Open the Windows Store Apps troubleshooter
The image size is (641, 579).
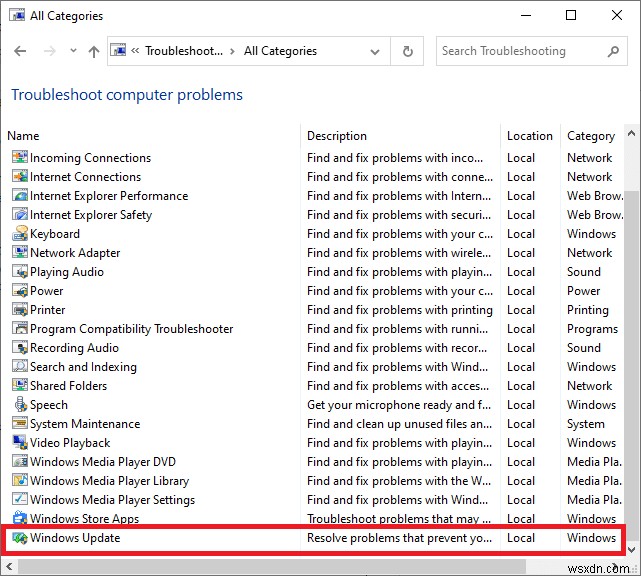point(85,518)
